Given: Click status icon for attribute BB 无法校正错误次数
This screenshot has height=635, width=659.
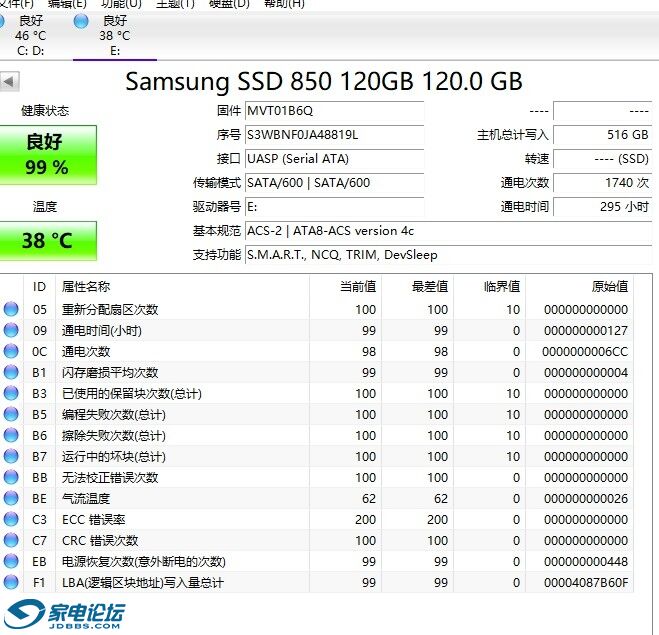Looking at the screenshot, I should click(x=11, y=477).
